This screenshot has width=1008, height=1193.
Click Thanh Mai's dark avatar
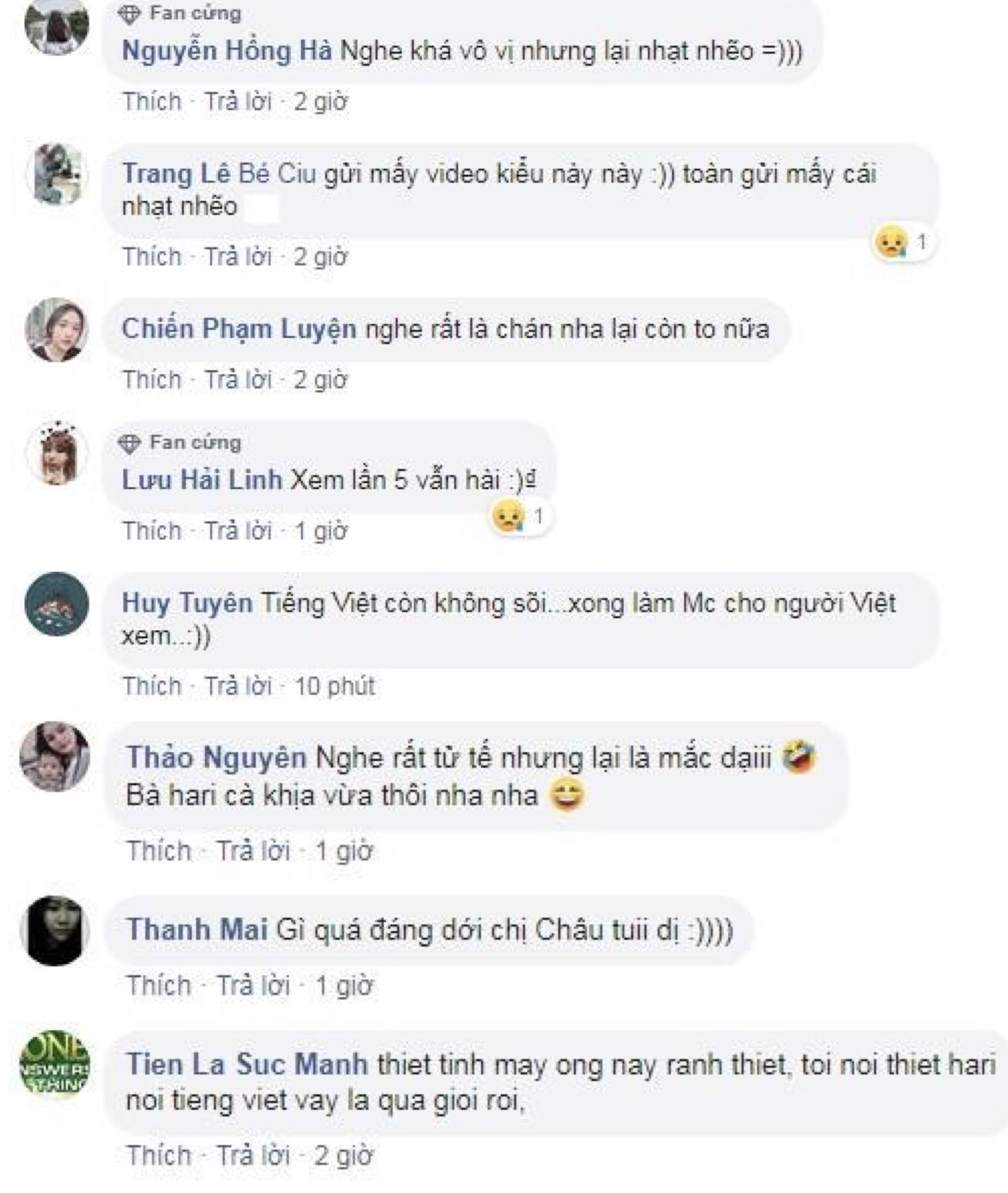pos(55,931)
